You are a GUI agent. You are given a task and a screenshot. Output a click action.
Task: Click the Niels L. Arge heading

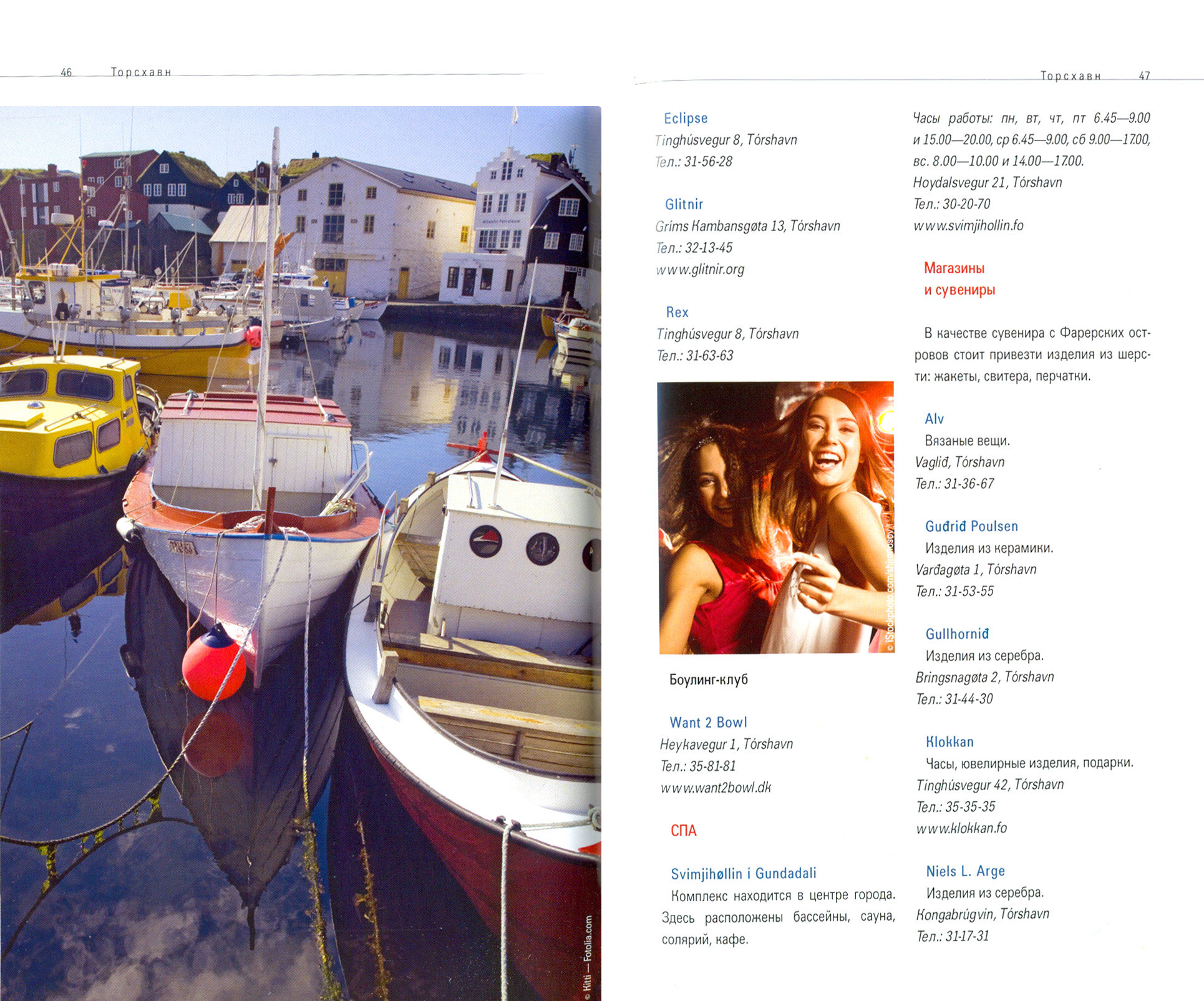965,871
